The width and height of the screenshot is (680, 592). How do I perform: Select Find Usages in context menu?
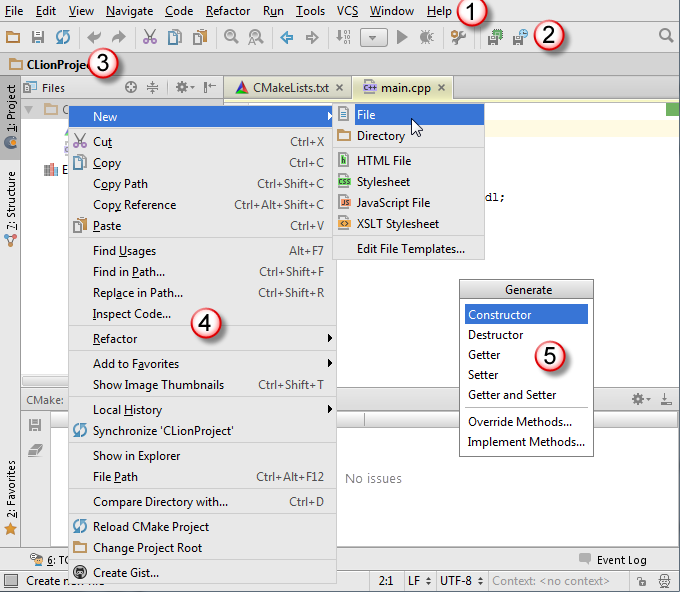click(203, 251)
